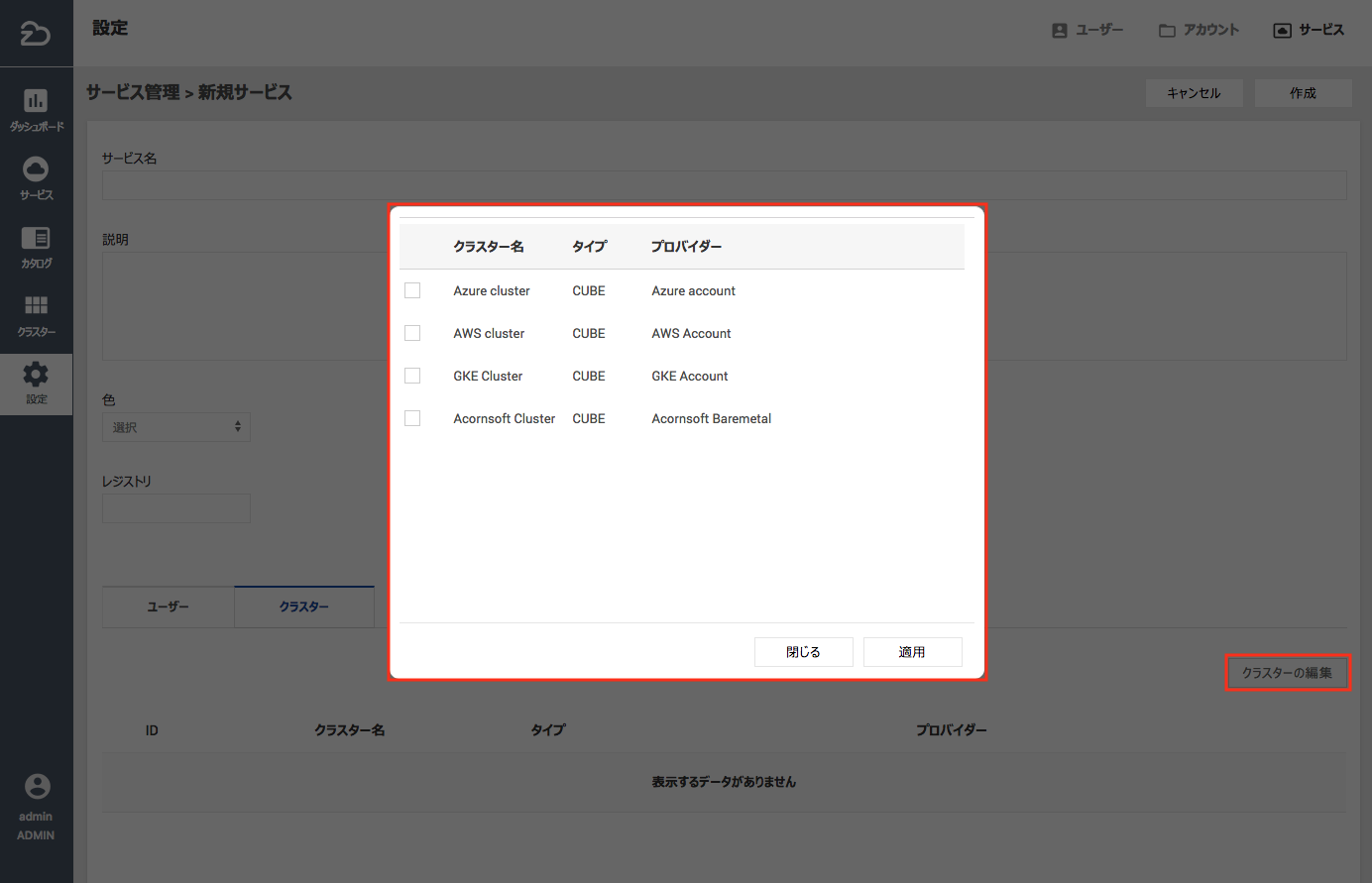The height and width of the screenshot is (883, 1372).
Task: Click the 'GKE Cluster' name in dialog
Action: [488, 376]
